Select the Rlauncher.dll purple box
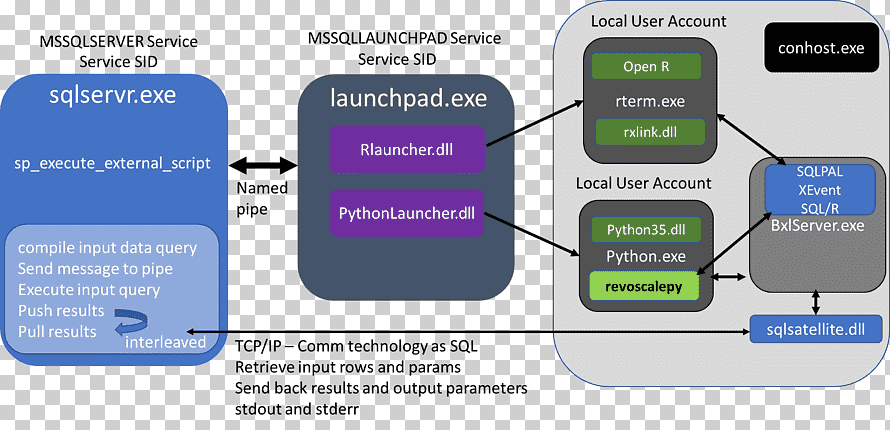The height and width of the screenshot is (430, 890). 406,150
